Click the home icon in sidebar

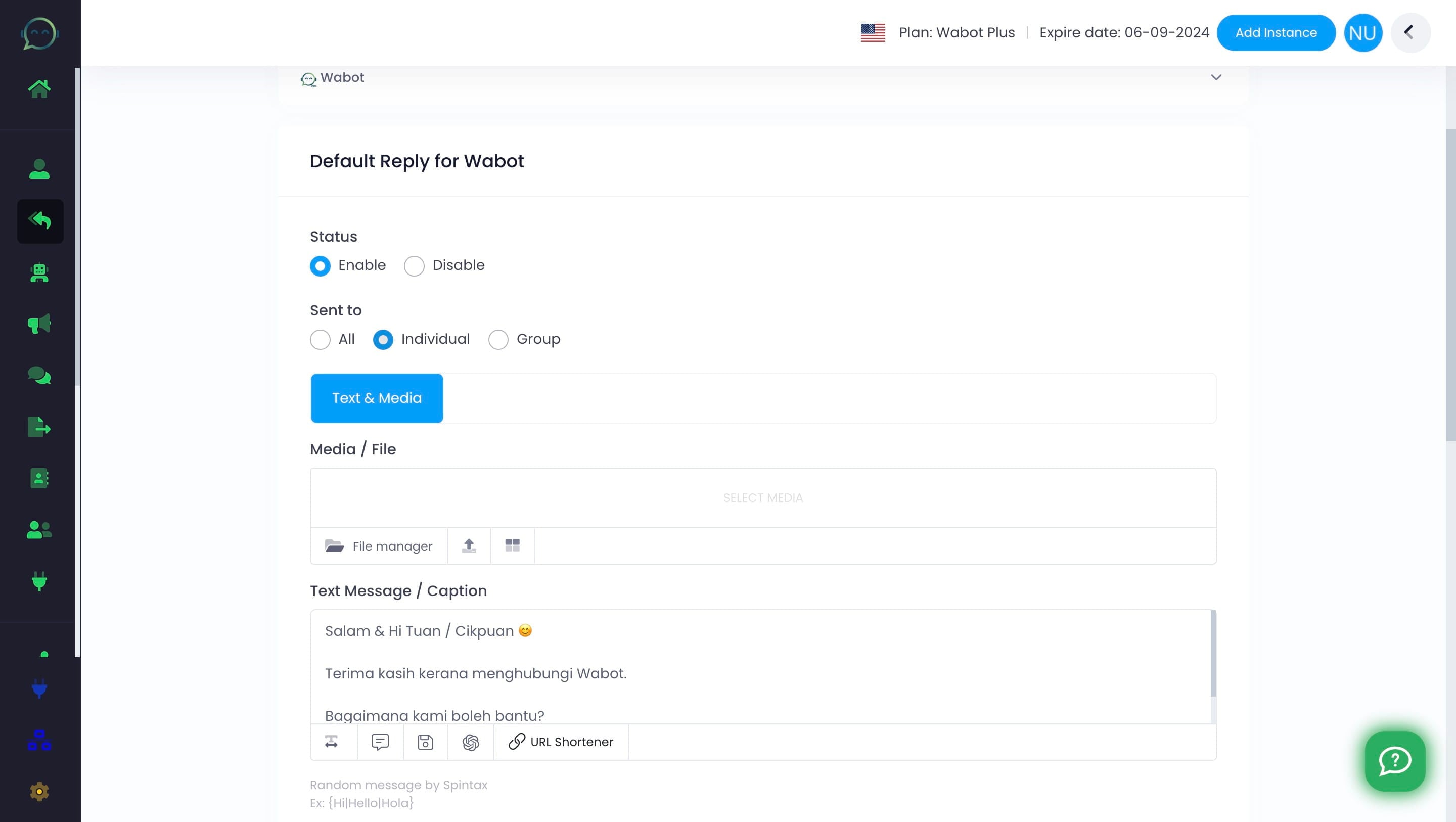[39, 89]
